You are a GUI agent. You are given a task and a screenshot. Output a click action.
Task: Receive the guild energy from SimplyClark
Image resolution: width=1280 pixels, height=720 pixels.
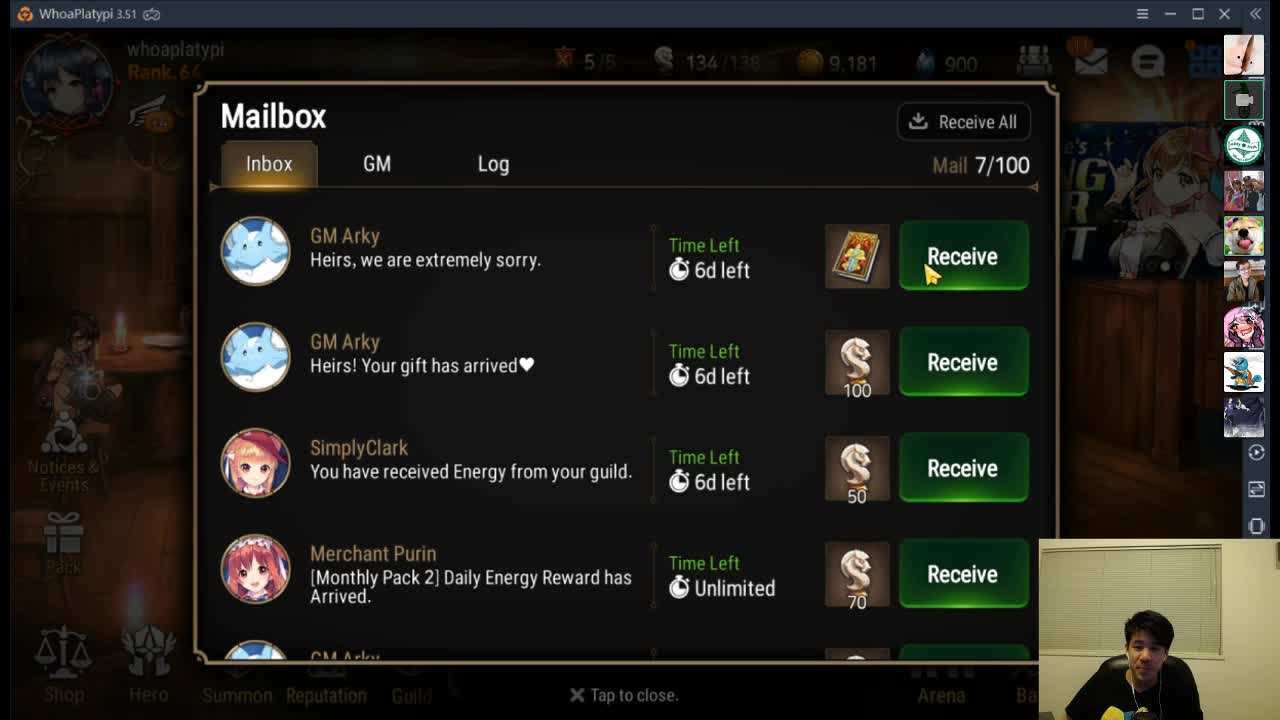tap(963, 468)
